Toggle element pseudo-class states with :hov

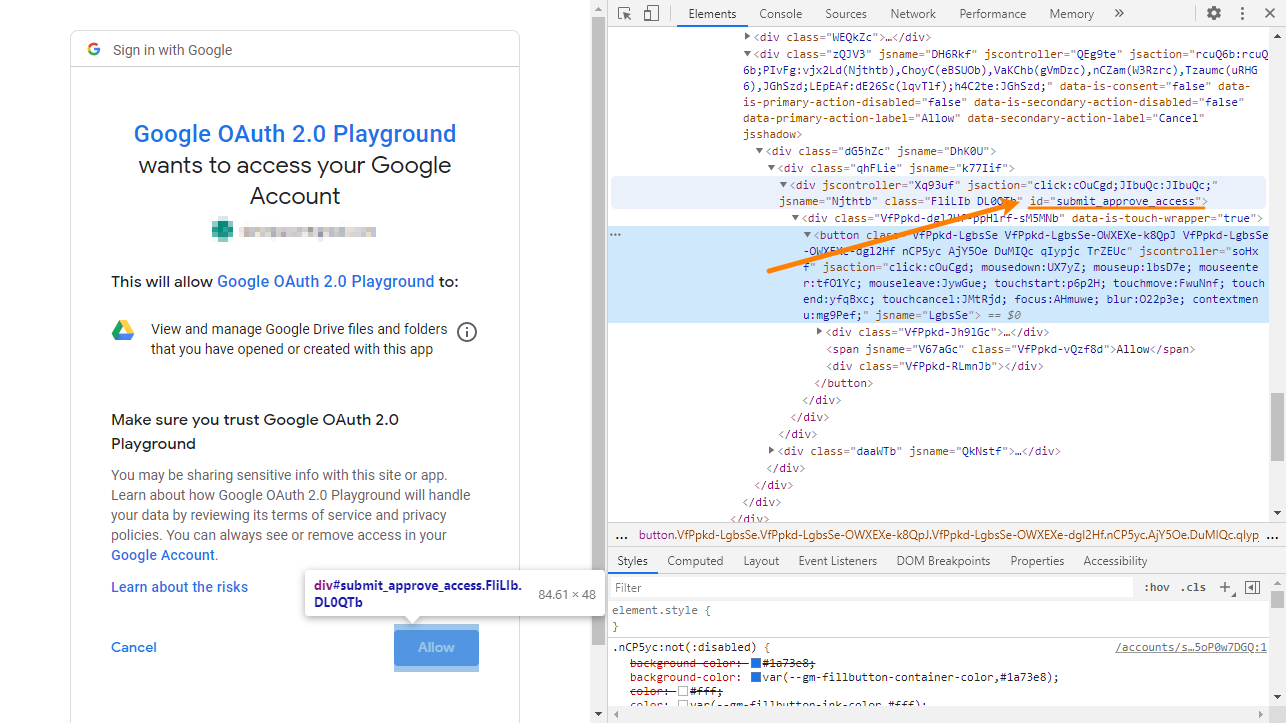[1156, 587]
